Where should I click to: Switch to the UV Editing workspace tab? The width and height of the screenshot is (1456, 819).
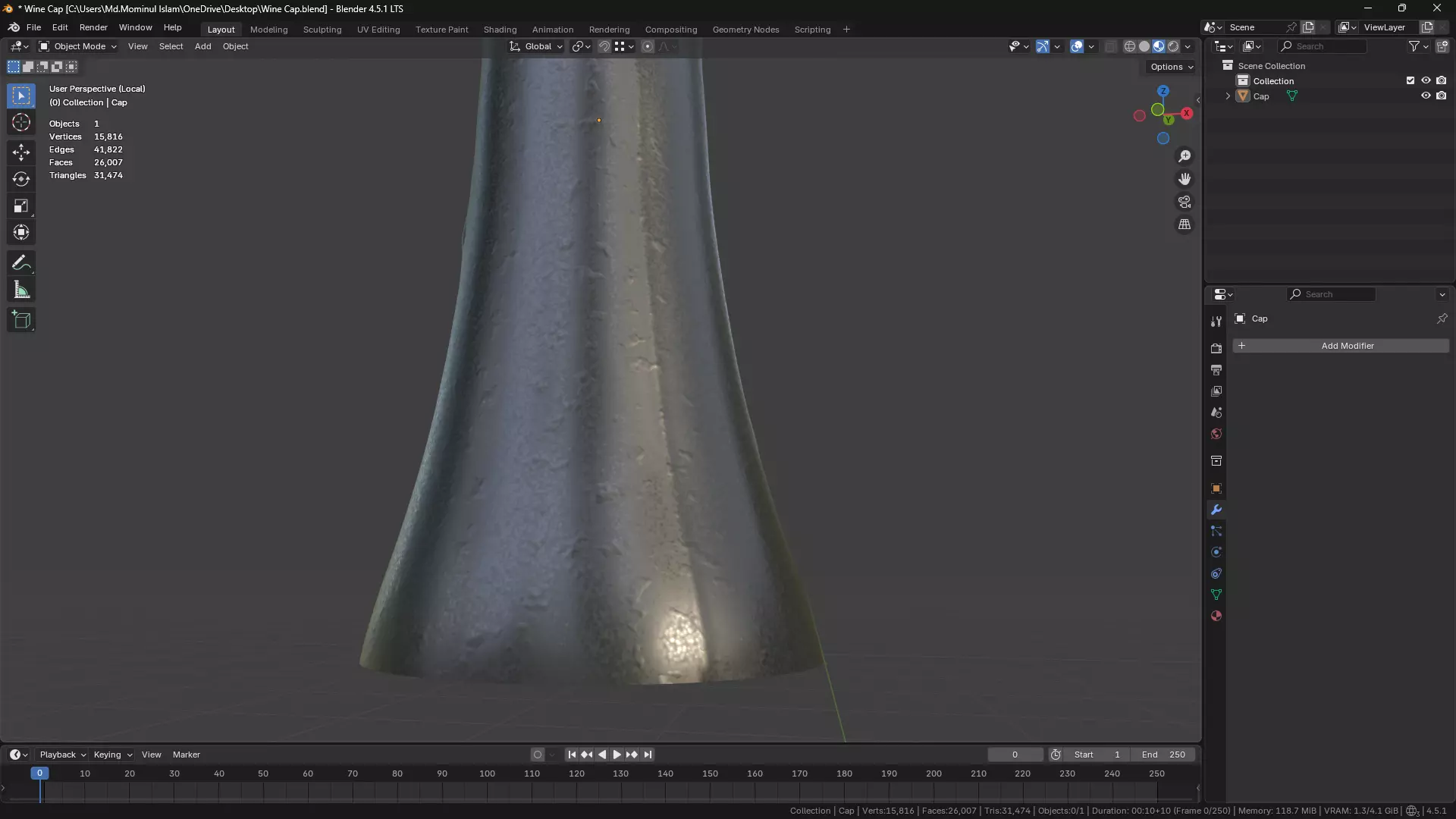[378, 30]
